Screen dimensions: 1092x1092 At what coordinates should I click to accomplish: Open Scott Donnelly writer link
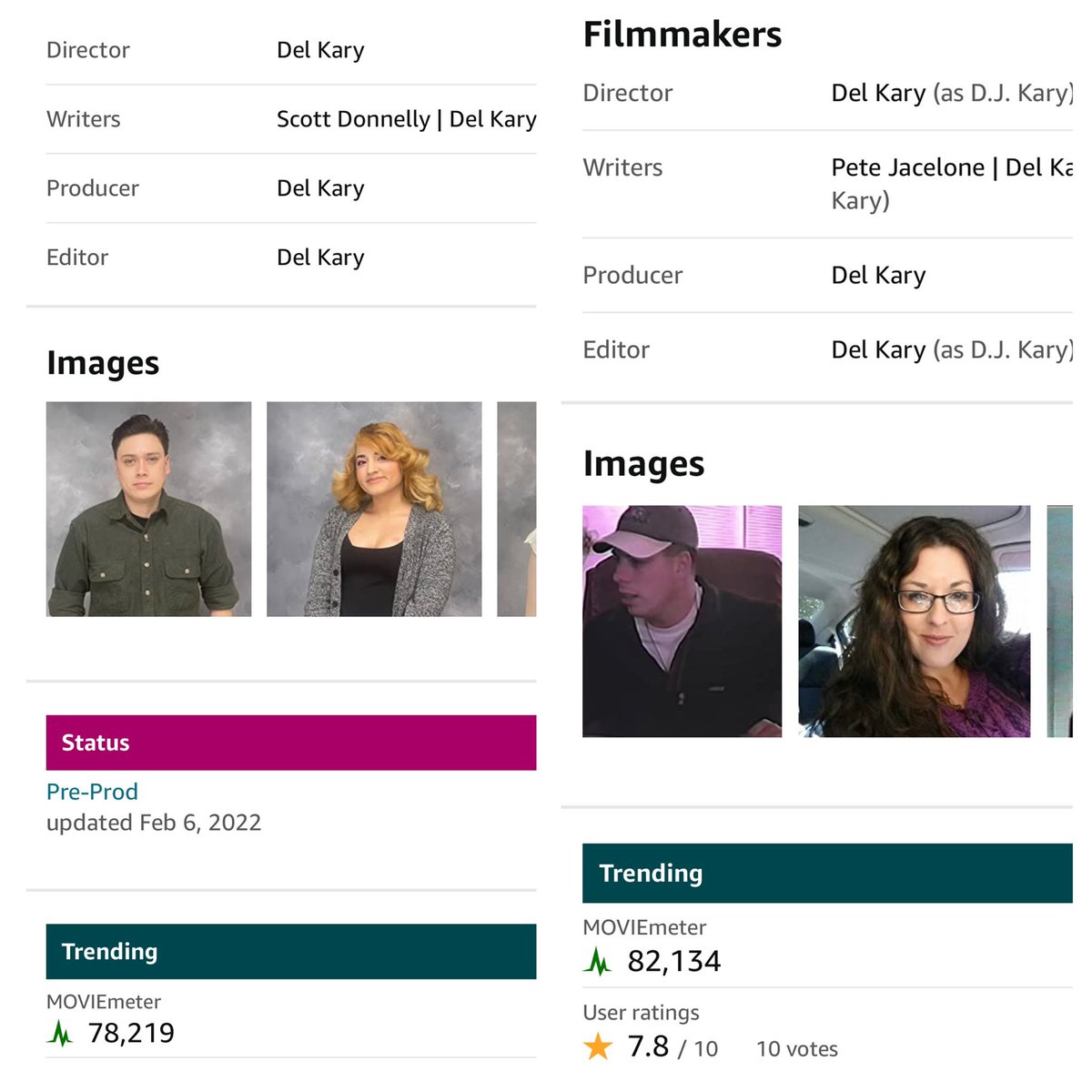tap(353, 119)
